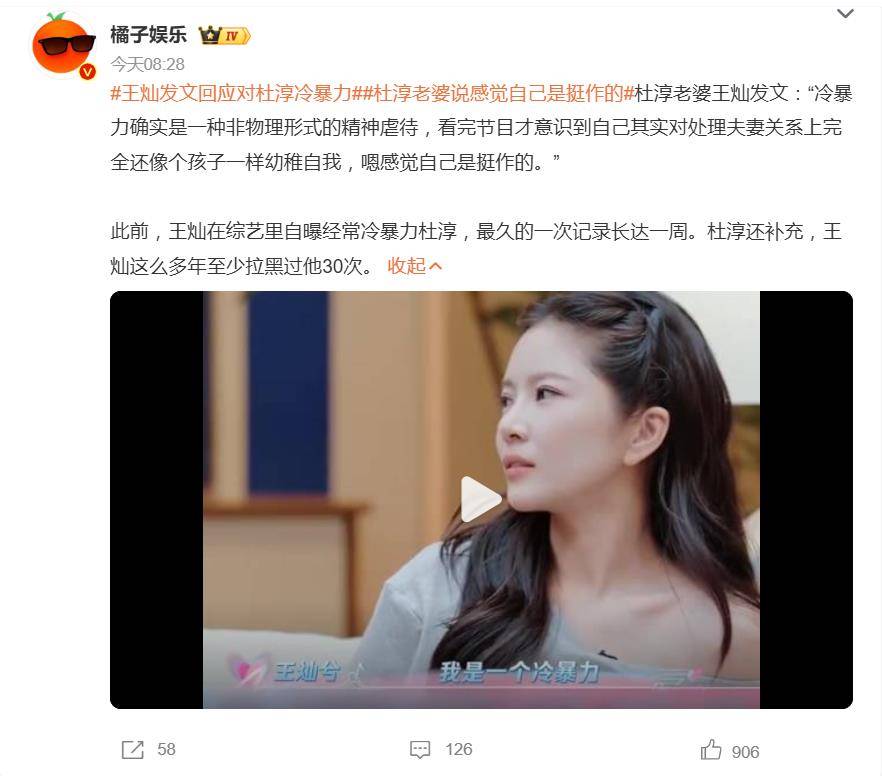Click the 王灿 name caption in video
Viewport: 882px width, 776px height.
(x=308, y=671)
